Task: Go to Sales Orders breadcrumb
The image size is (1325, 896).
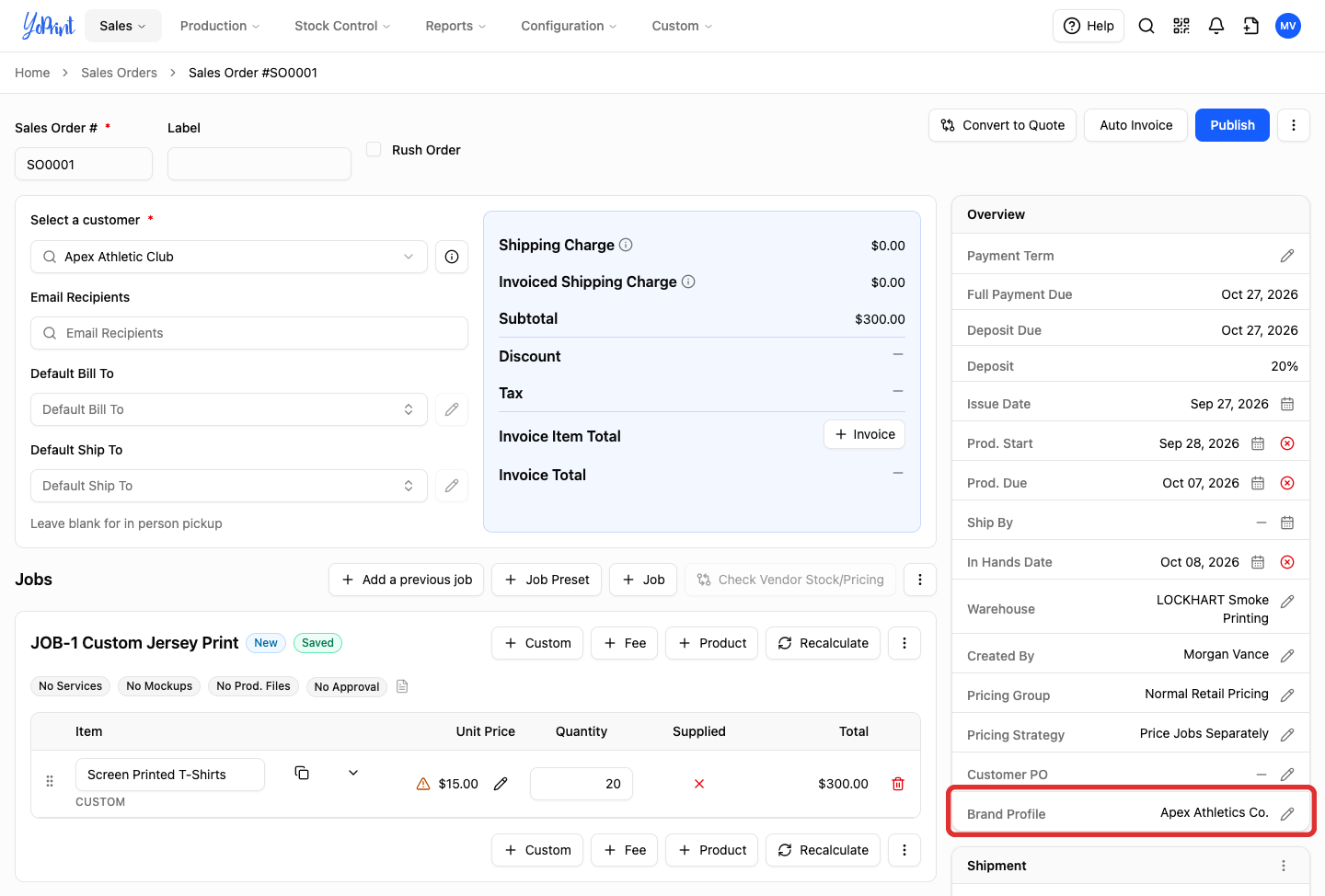Action: click(x=119, y=73)
